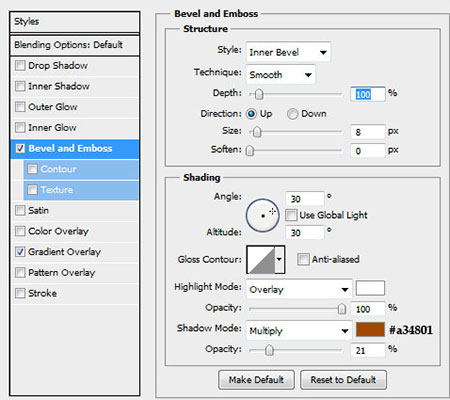Open the Highlight Mode dropdown showing Overlay
This screenshot has height=400, width=450.
[x=299, y=289]
